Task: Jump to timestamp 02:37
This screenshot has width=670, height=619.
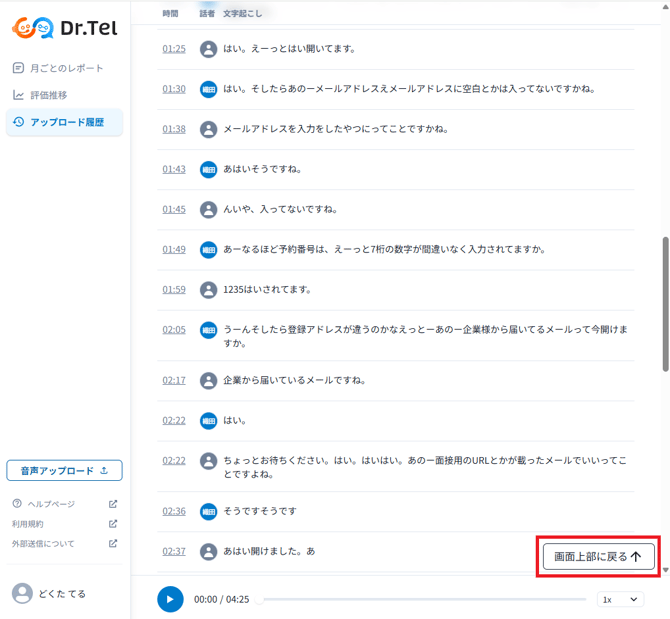Action: pos(174,551)
